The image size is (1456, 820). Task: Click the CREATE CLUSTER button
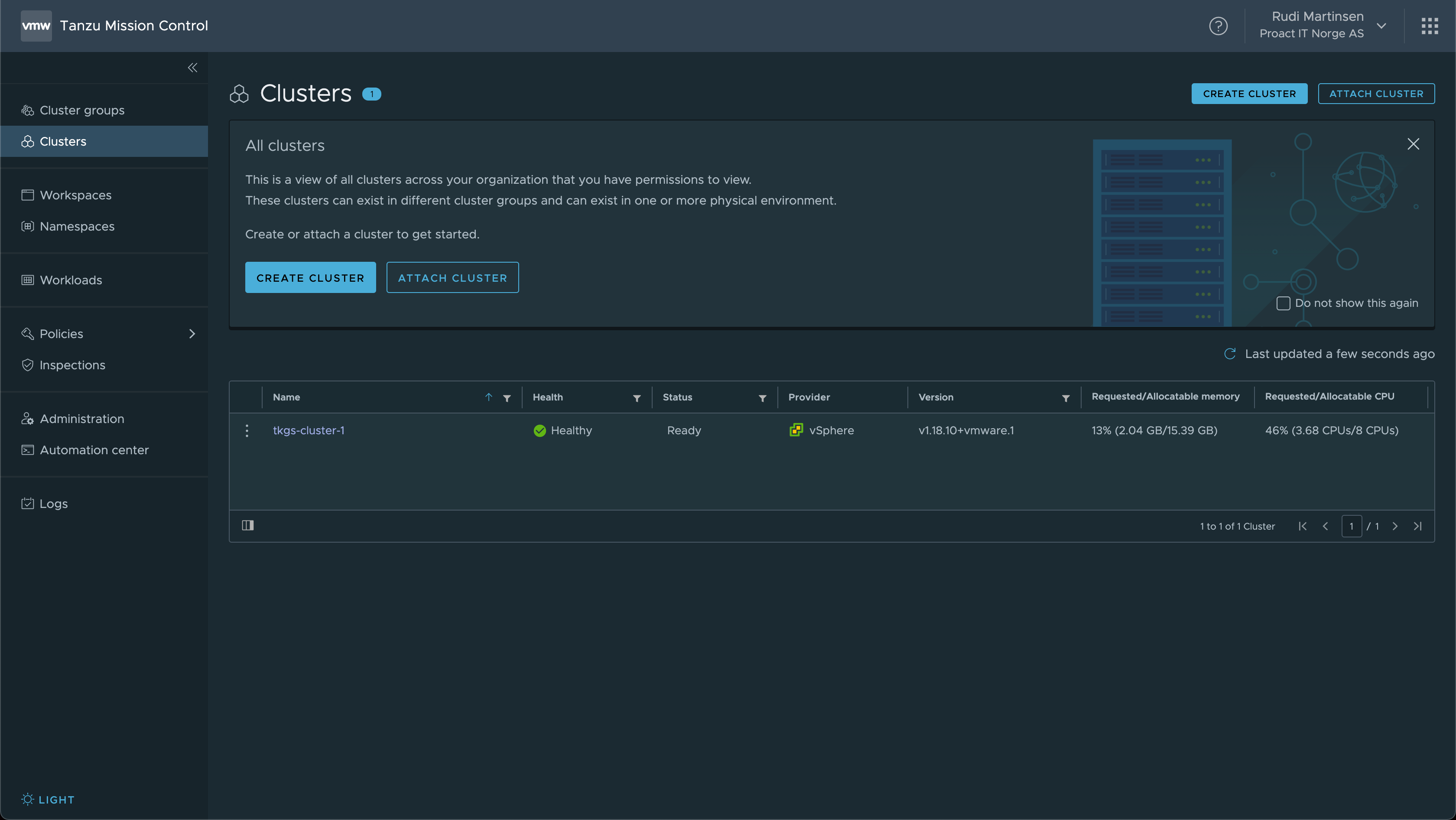pos(1249,93)
